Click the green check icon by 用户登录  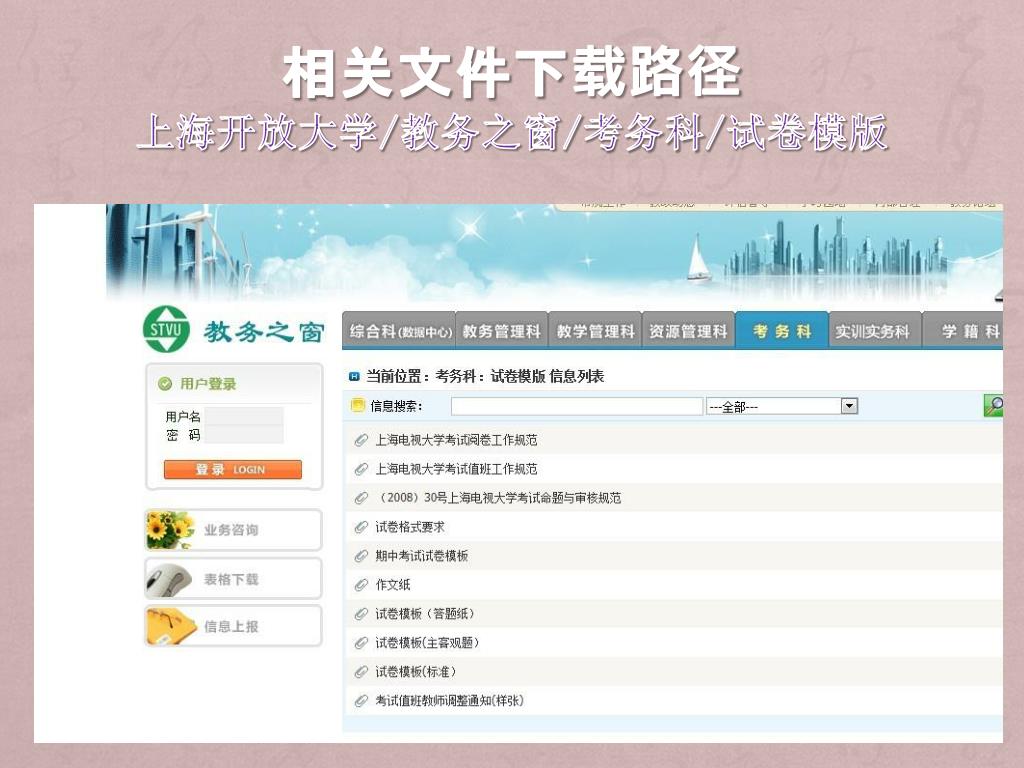[165, 384]
